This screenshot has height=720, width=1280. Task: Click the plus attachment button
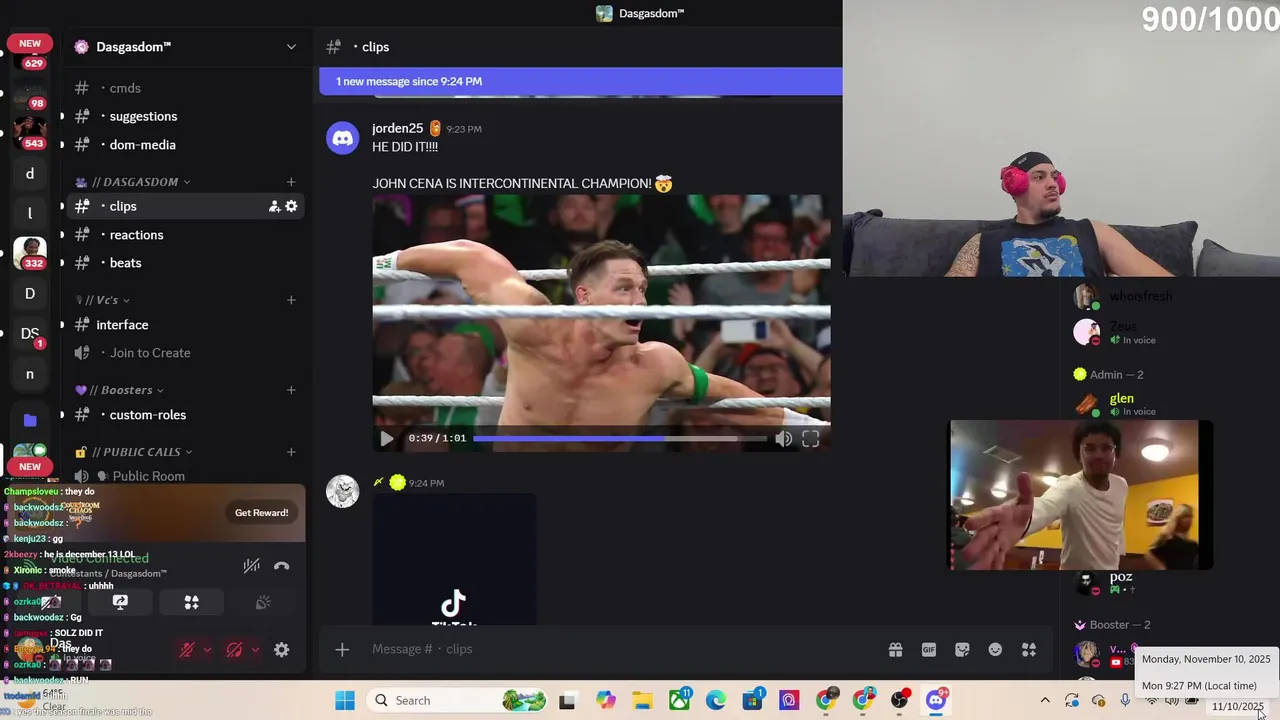(x=342, y=649)
